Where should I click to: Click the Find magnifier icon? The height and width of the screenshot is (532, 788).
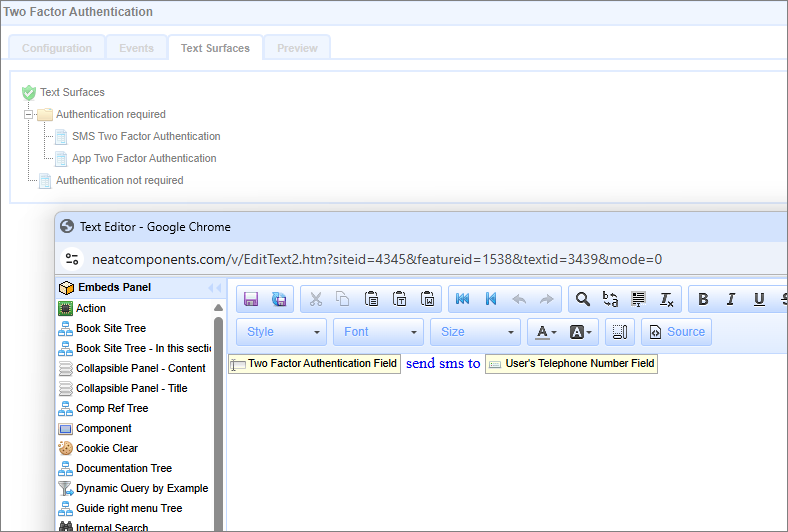(x=583, y=299)
